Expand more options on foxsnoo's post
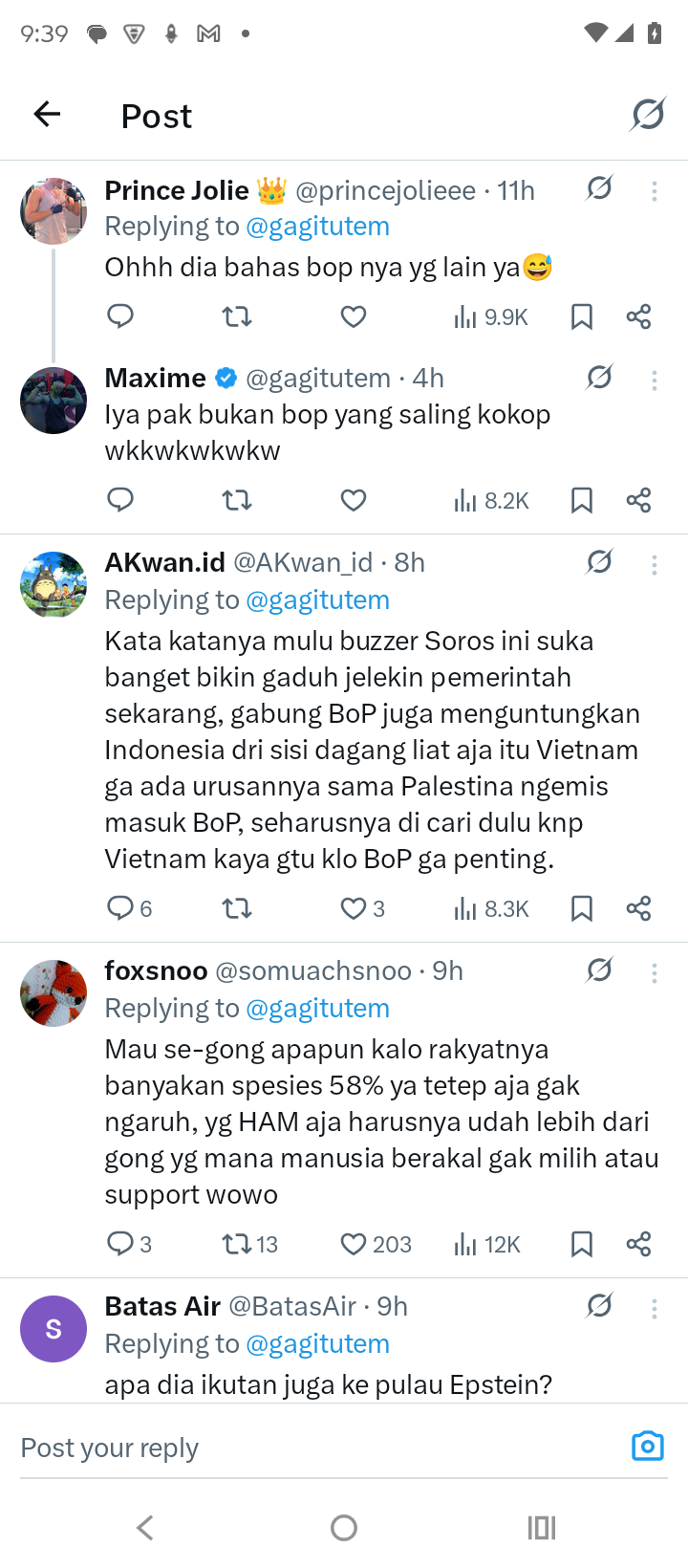The height and width of the screenshot is (1568, 688). pos(655,973)
